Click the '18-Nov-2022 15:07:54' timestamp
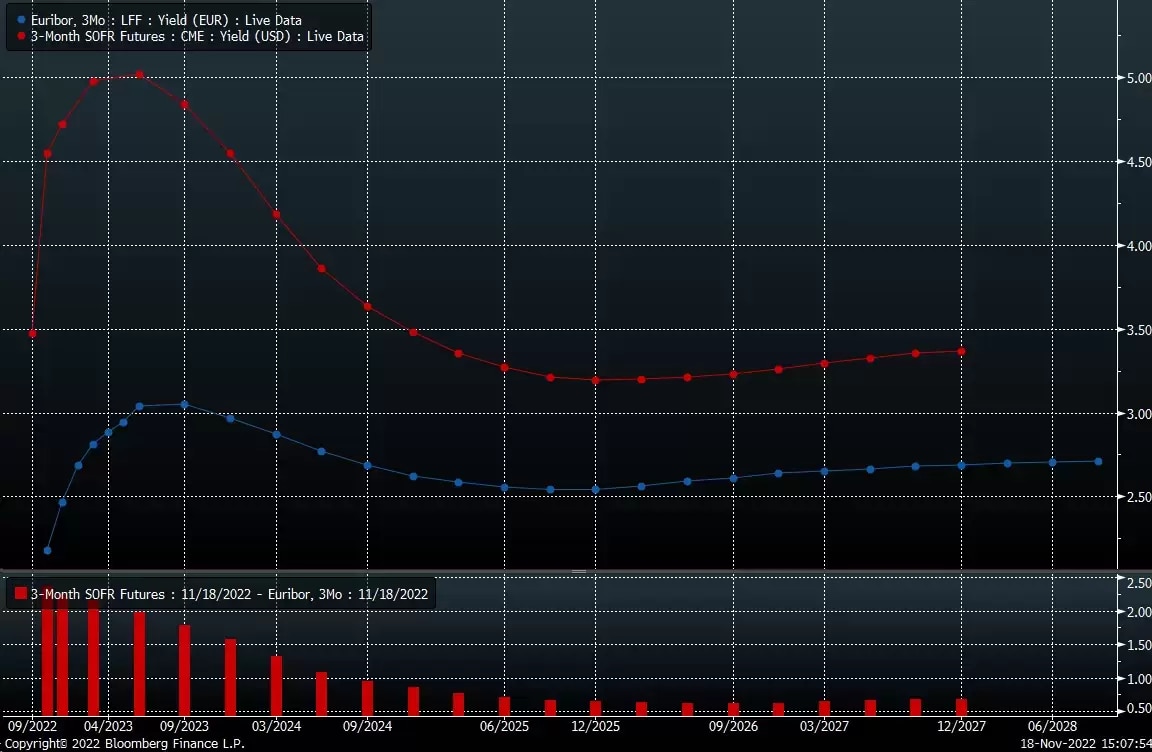1152x752 pixels. (x=1086, y=743)
